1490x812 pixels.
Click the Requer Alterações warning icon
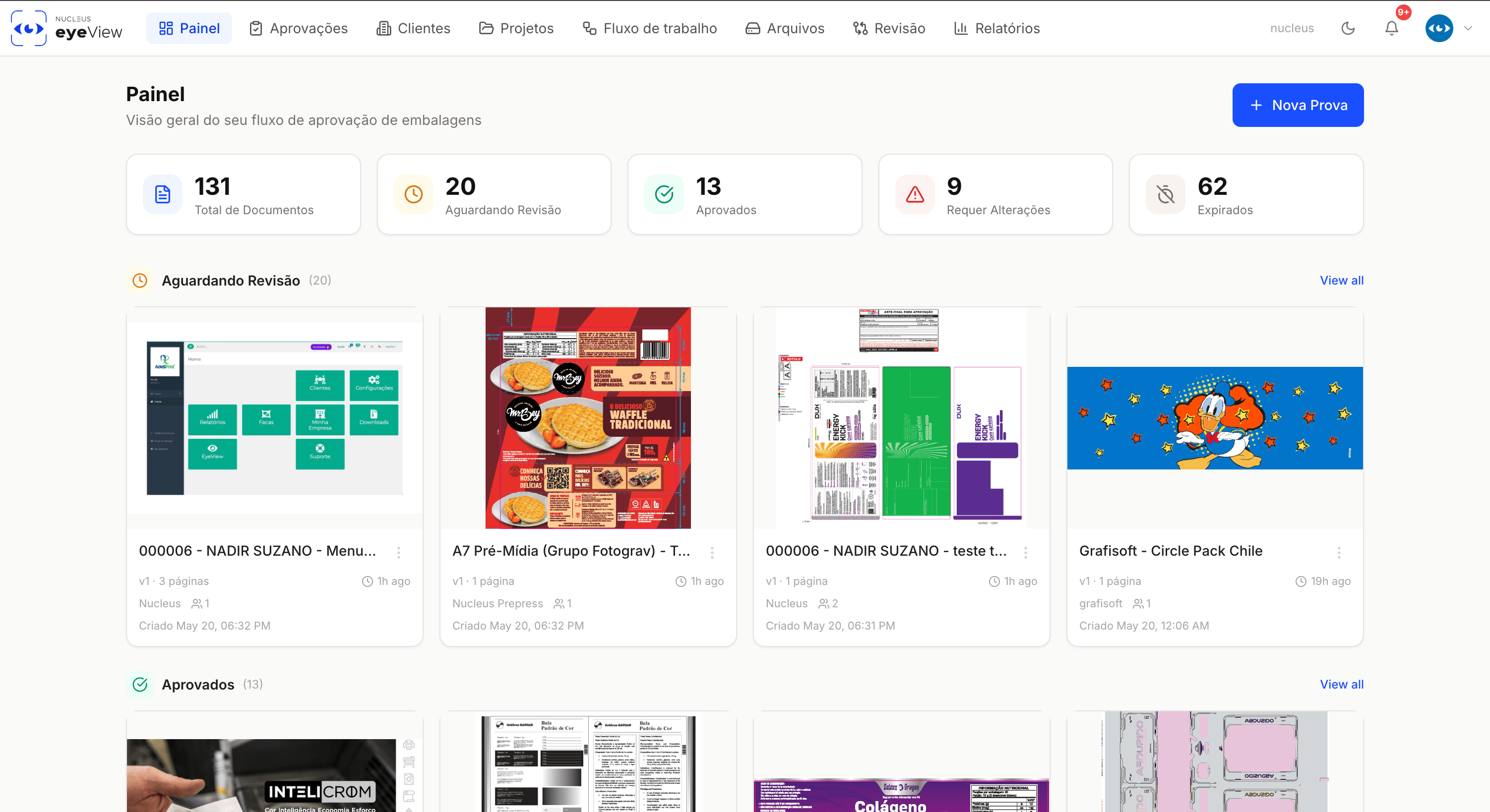pyautogui.click(x=915, y=194)
